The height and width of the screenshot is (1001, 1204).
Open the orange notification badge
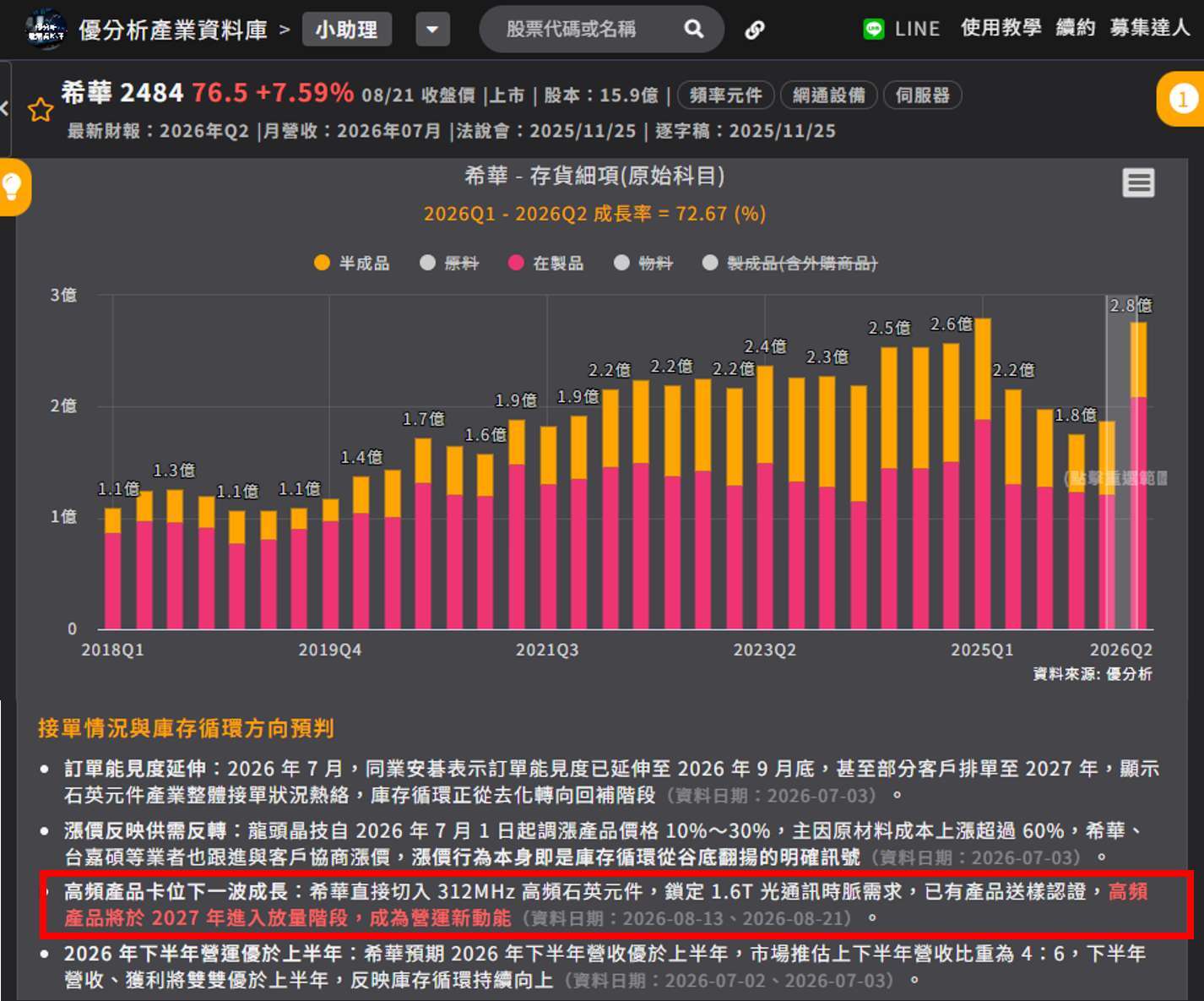pyautogui.click(x=1181, y=100)
